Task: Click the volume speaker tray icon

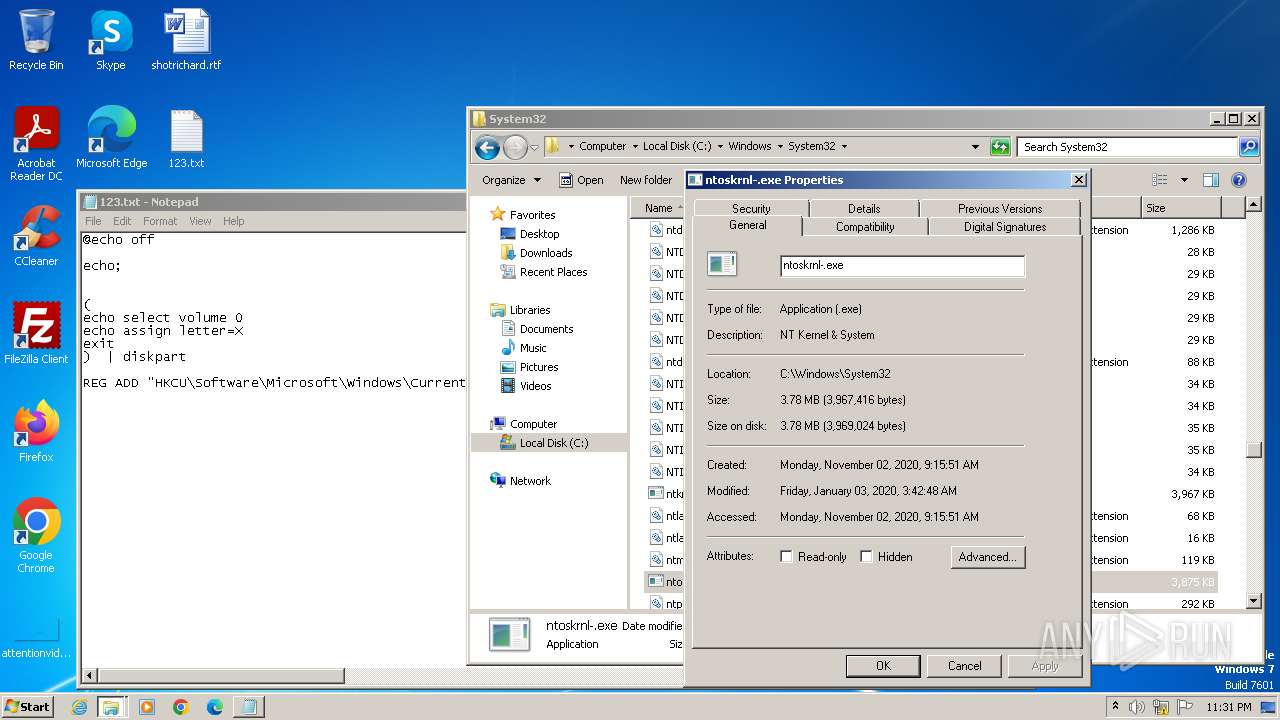Action: 1137,707
